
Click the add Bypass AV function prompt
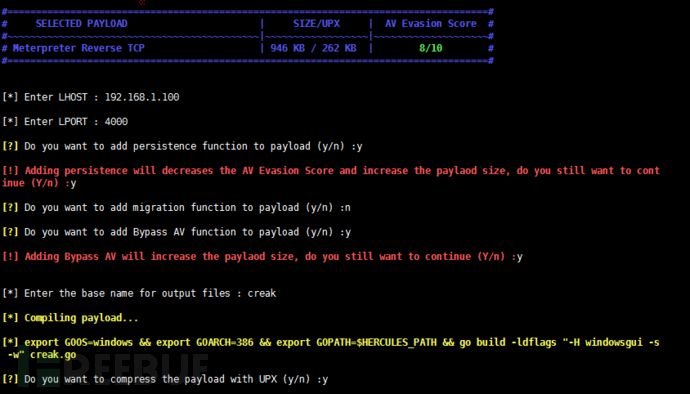point(176,232)
